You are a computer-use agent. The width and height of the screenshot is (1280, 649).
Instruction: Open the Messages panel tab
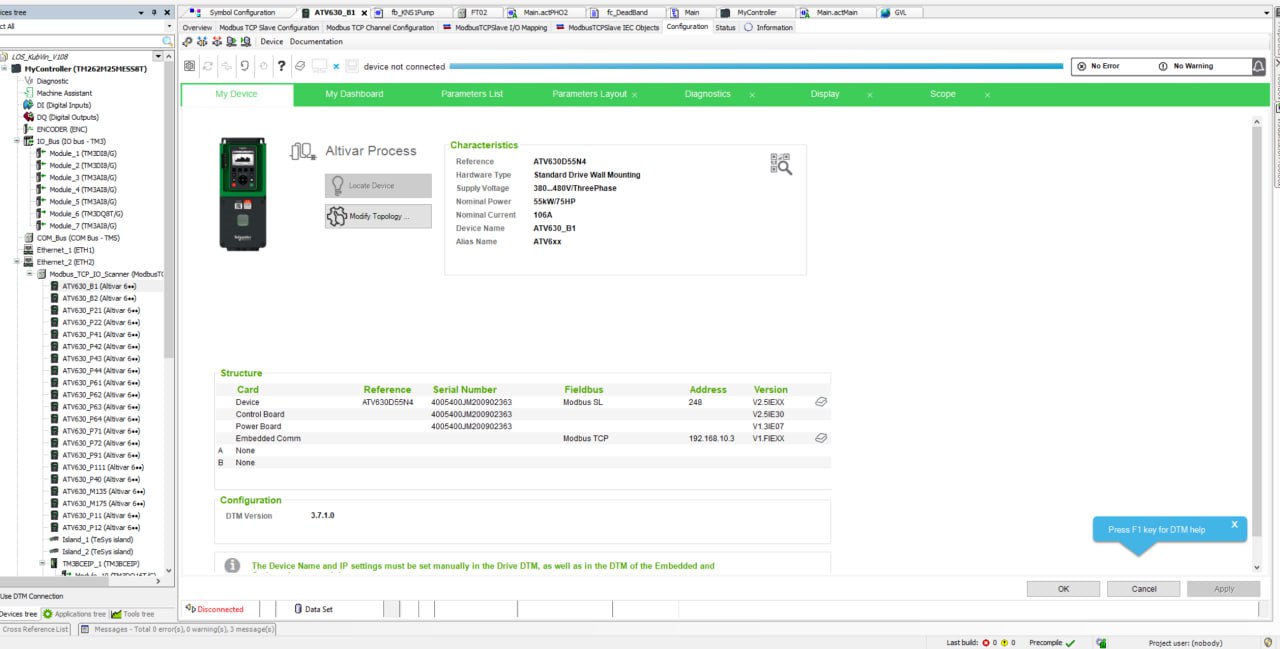(x=177, y=629)
